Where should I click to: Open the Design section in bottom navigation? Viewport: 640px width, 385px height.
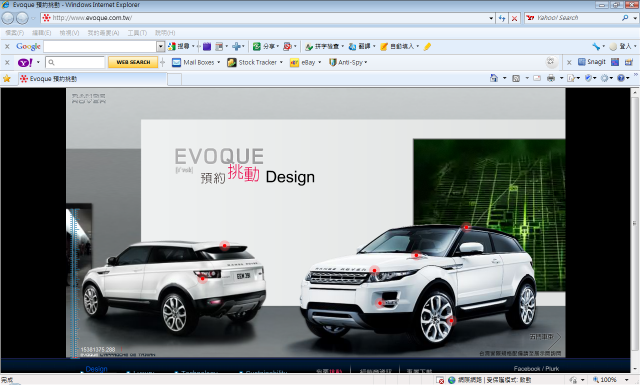click(x=96, y=369)
